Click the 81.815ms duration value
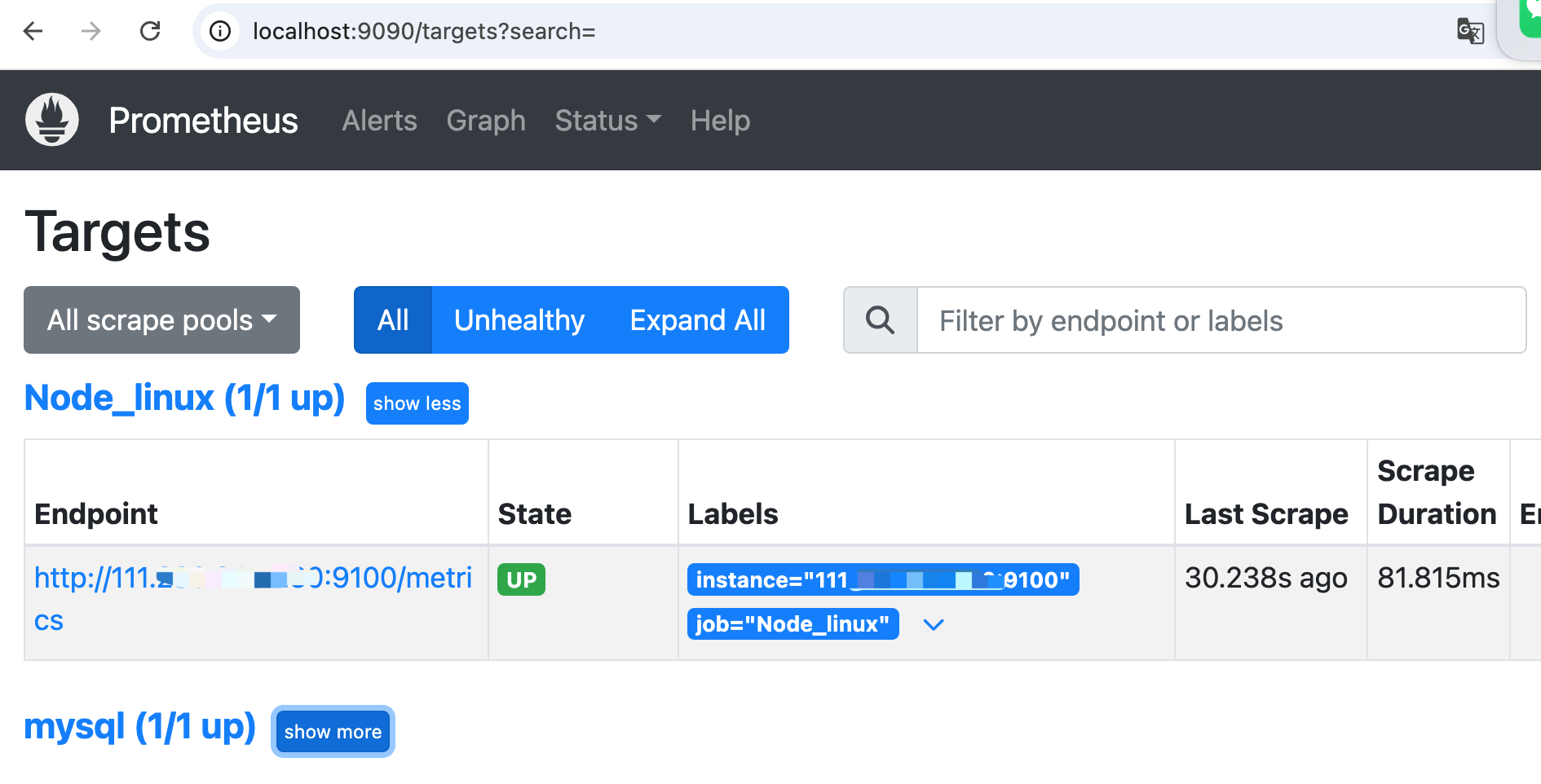 click(x=1438, y=578)
